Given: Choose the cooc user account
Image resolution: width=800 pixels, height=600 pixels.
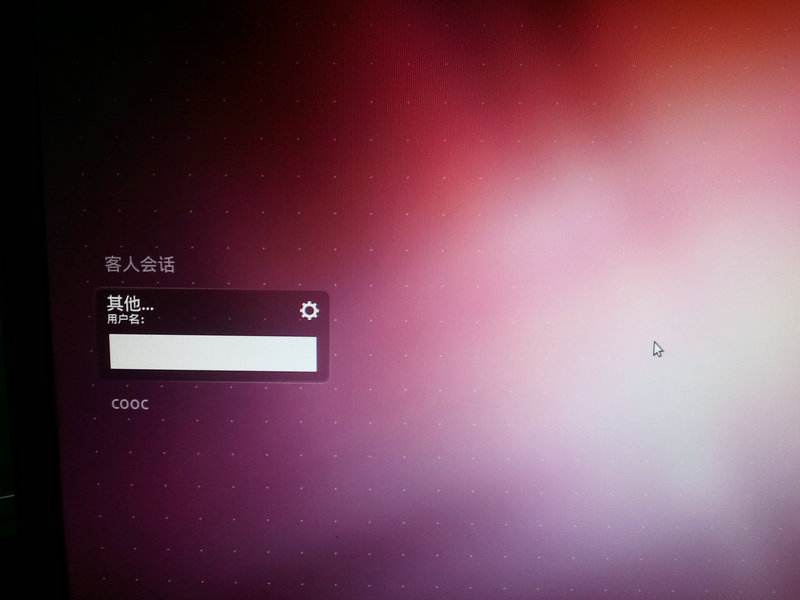Looking at the screenshot, I should click(x=130, y=404).
